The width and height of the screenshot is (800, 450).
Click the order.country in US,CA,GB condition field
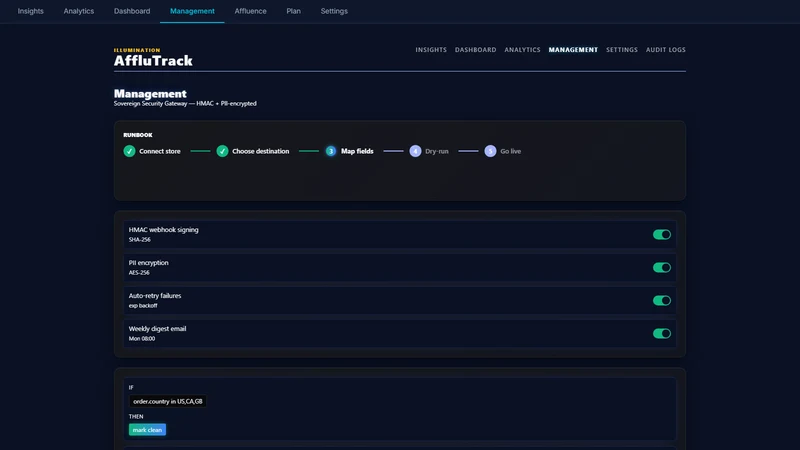tap(167, 402)
